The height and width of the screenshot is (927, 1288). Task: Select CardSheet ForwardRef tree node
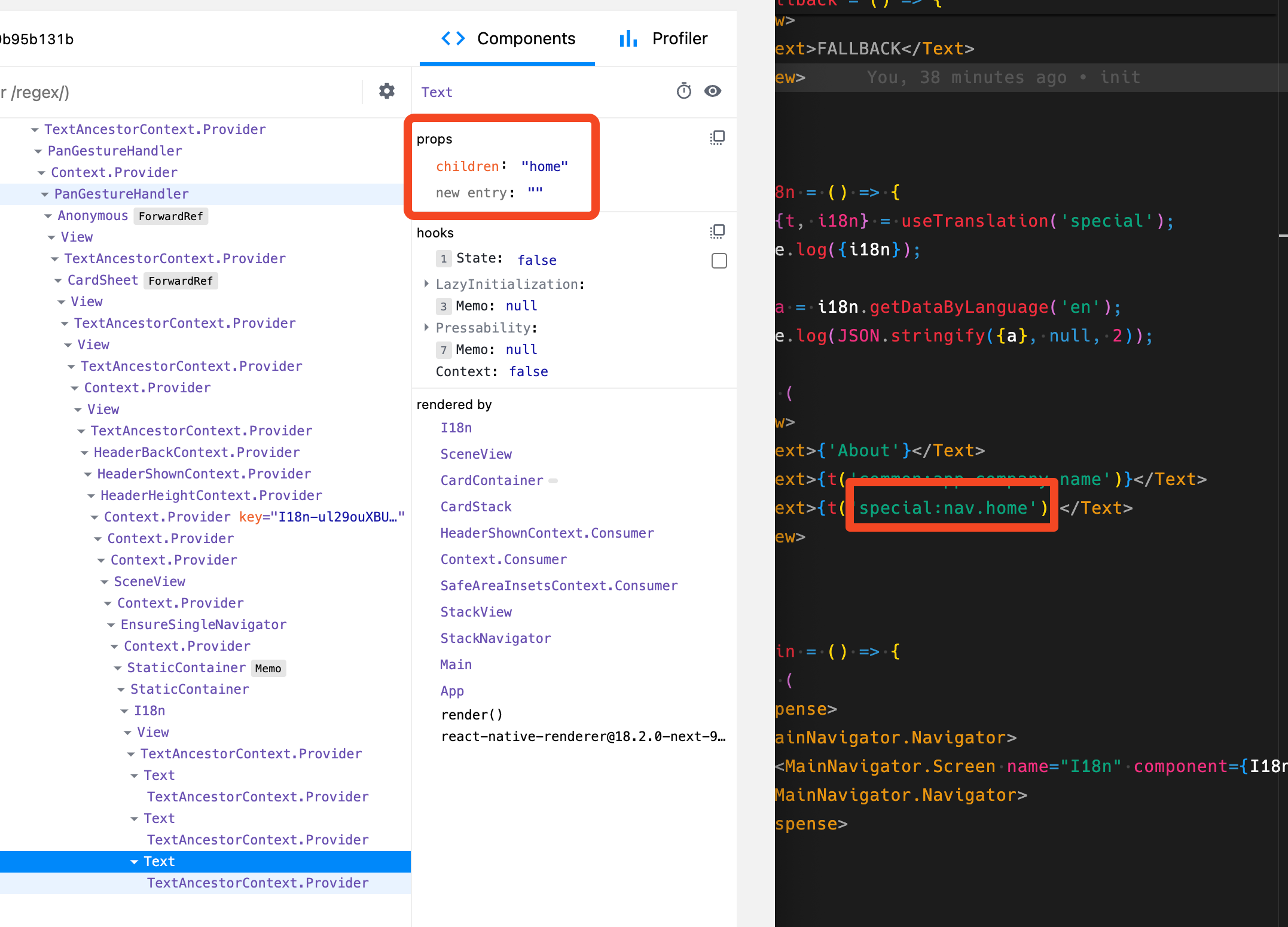[x=103, y=280]
